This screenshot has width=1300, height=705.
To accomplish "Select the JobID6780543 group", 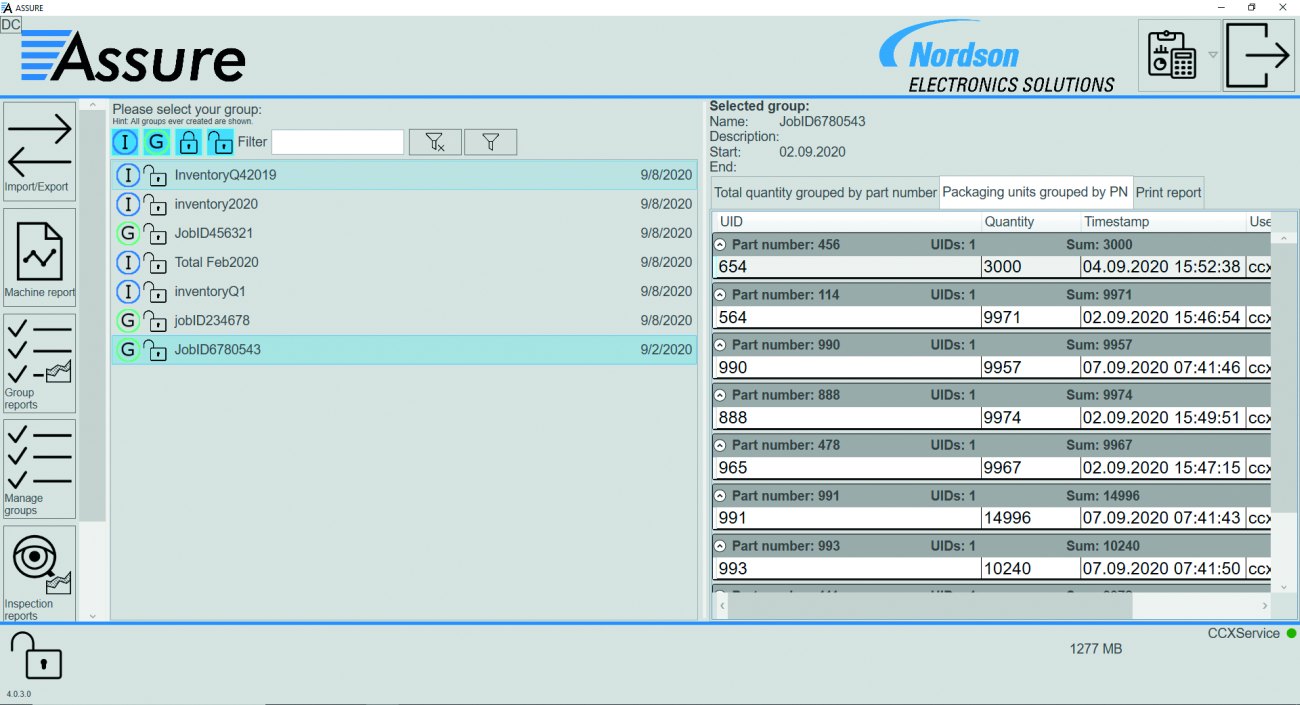I will [x=404, y=350].
